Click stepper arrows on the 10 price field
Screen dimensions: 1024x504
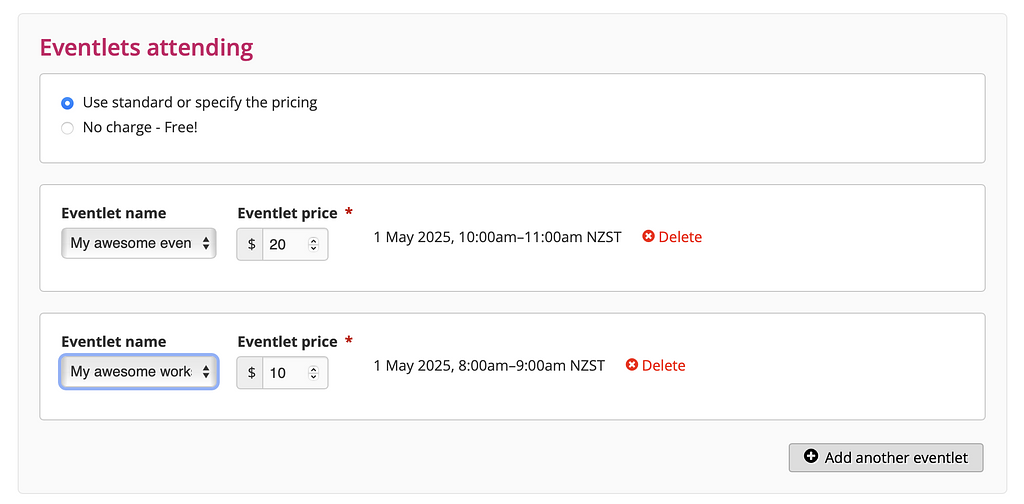tap(313, 373)
